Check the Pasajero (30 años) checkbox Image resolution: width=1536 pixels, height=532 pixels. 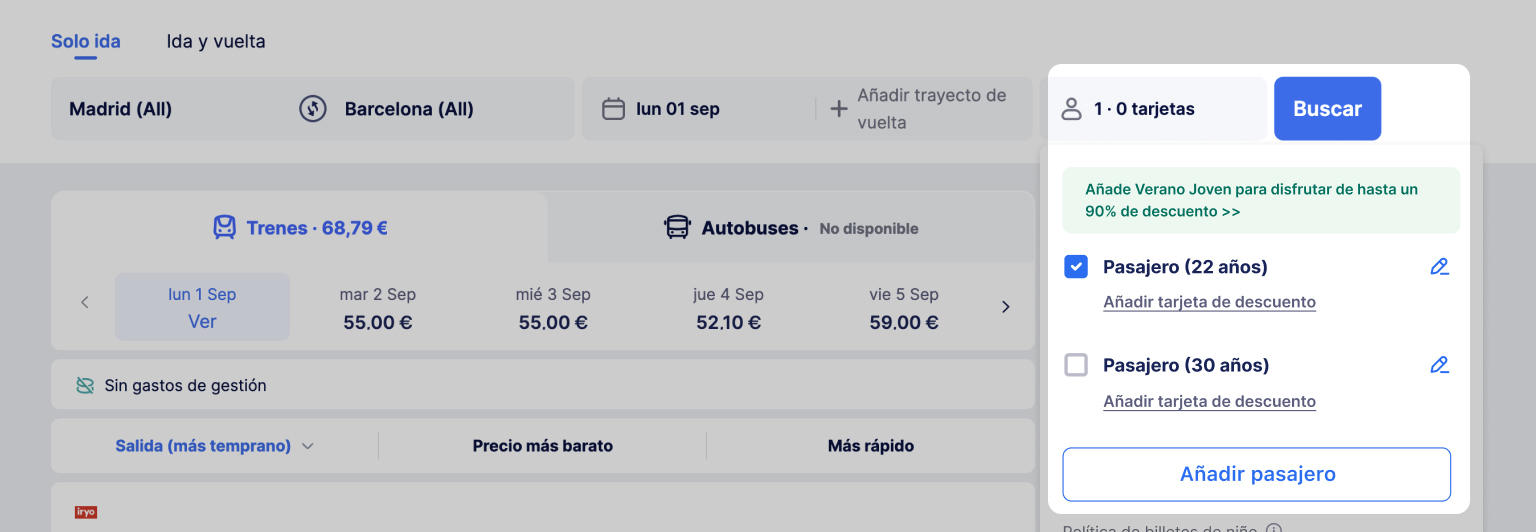click(x=1076, y=365)
